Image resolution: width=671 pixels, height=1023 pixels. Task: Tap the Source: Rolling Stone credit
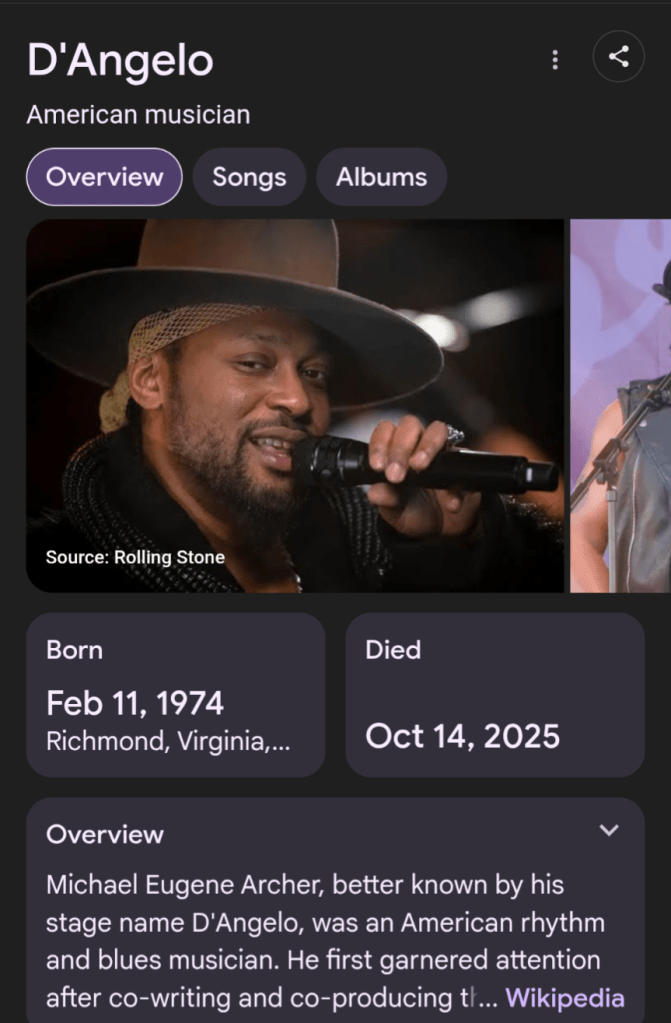coord(135,557)
